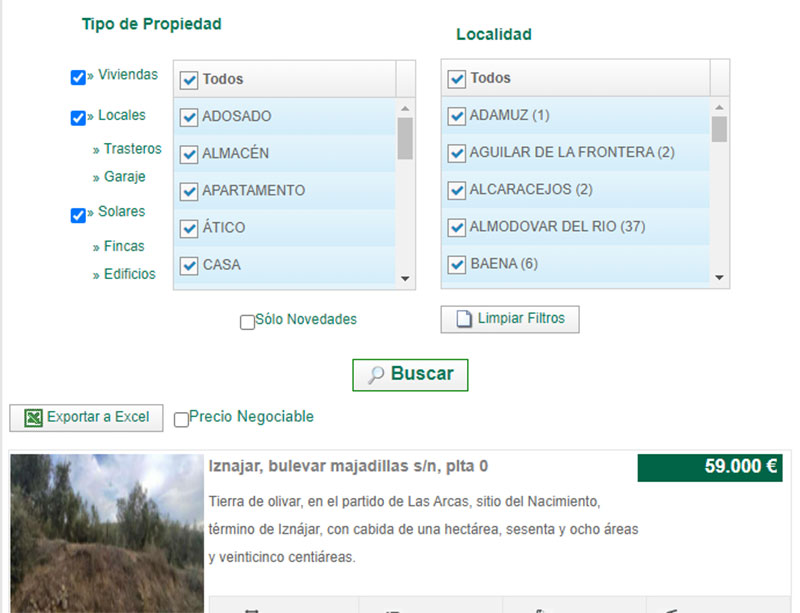800x613 pixels.
Task: Deselect the ÁTICO property type
Action: click(188, 228)
